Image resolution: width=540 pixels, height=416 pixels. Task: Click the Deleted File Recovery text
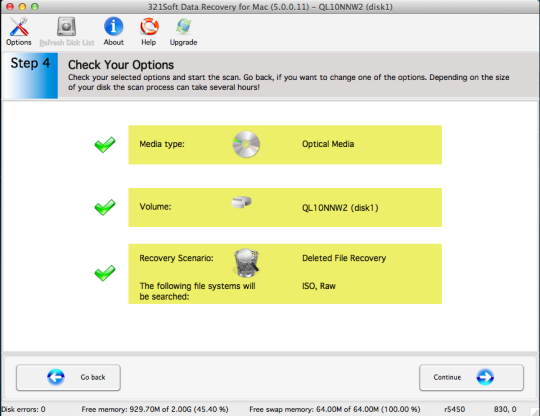344,258
